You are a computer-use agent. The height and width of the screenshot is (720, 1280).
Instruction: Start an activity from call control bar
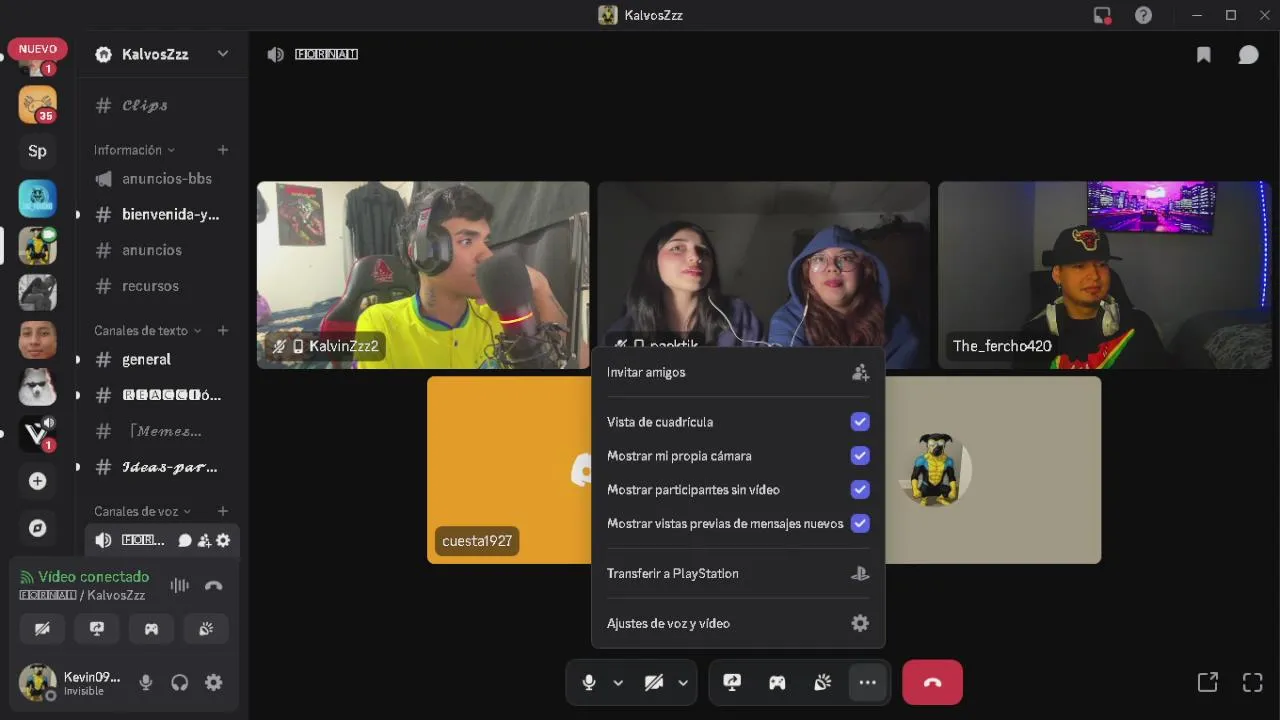click(x=777, y=682)
